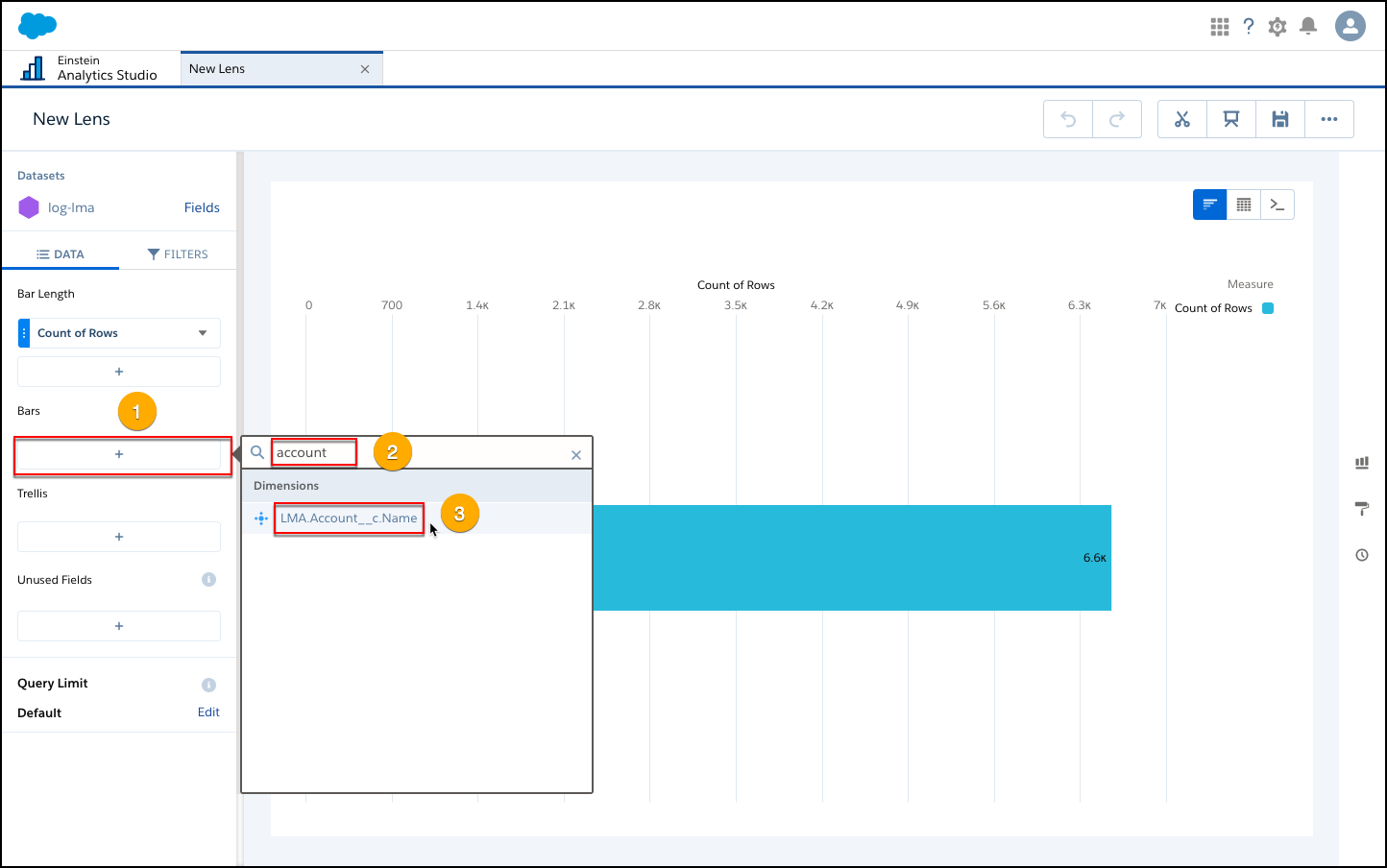Image resolution: width=1387 pixels, height=868 pixels.
Task: Click the dimension icon beside LMA.Account__c.Name
Action: tap(261, 518)
